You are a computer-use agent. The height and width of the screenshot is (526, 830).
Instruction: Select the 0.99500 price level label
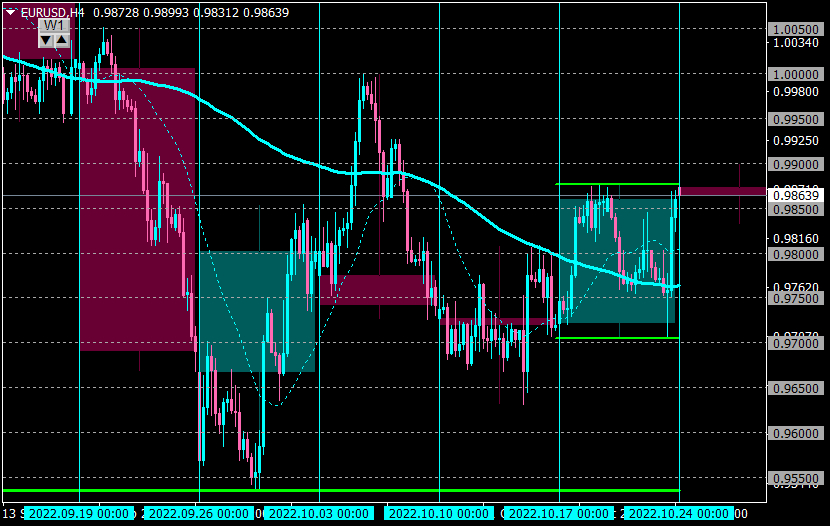pyautogui.click(x=796, y=120)
